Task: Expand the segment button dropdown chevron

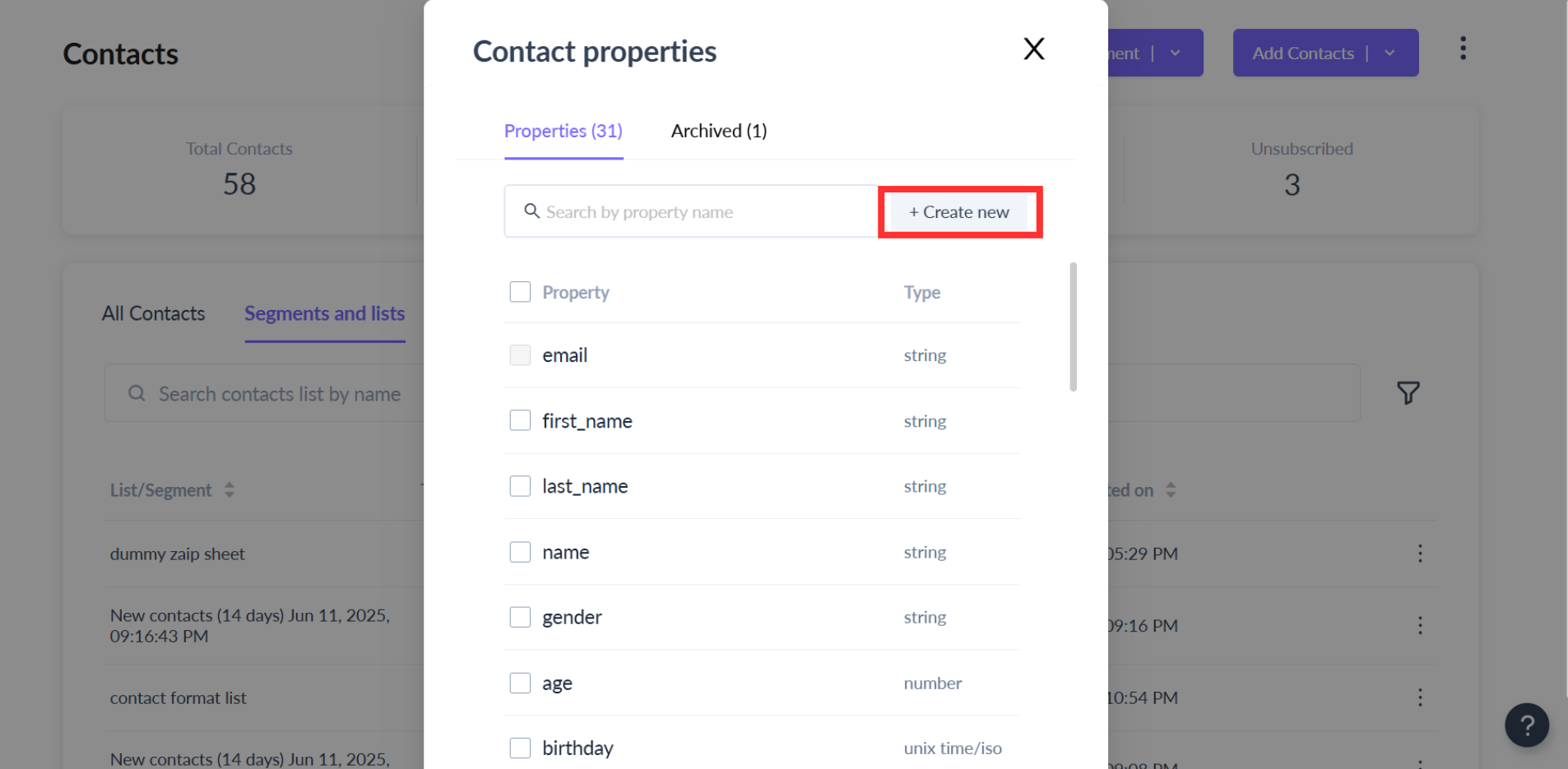Action: coord(1175,53)
